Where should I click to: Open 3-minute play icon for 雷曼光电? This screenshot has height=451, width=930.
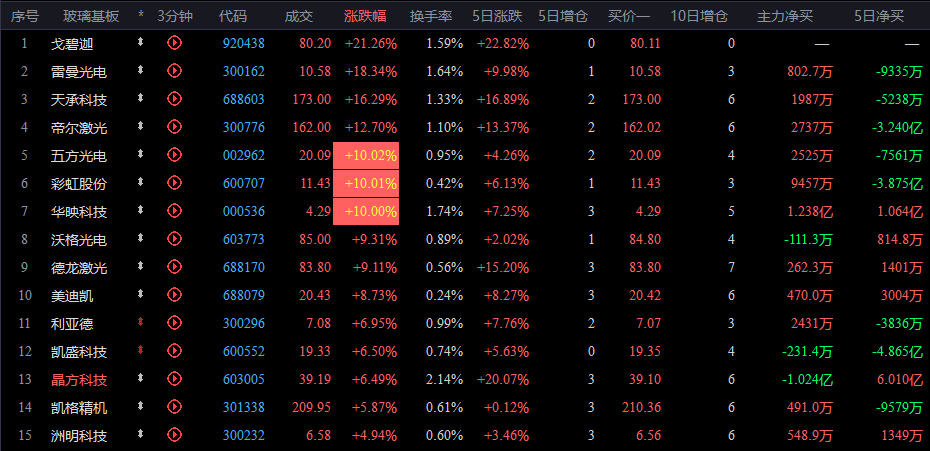click(x=174, y=71)
